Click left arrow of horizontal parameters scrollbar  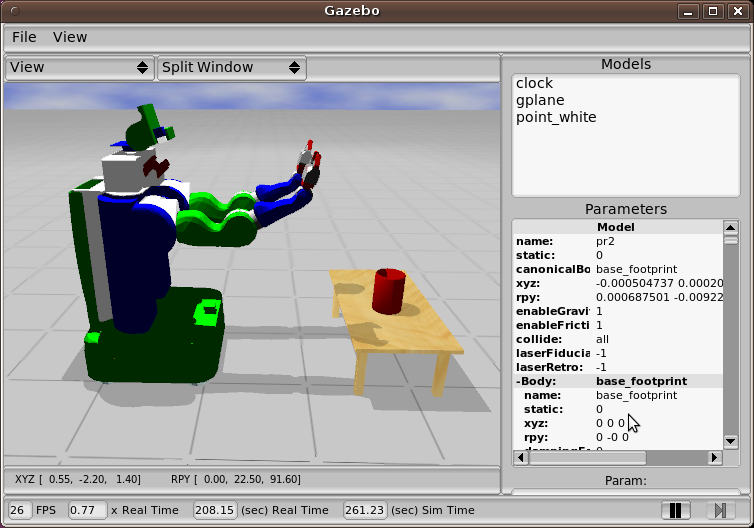(x=521, y=457)
